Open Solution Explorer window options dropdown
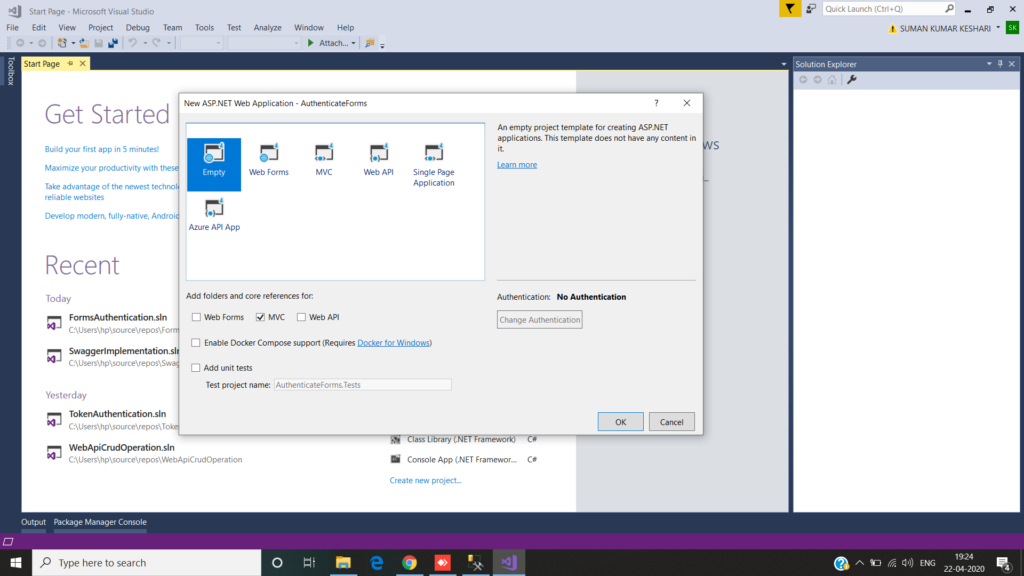This screenshot has width=1024, height=576. click(989, 64)
